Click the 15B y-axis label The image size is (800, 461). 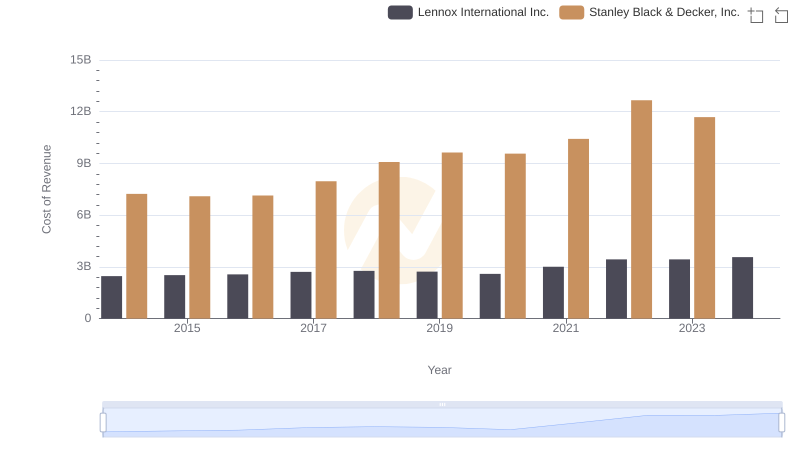point(81,60)
